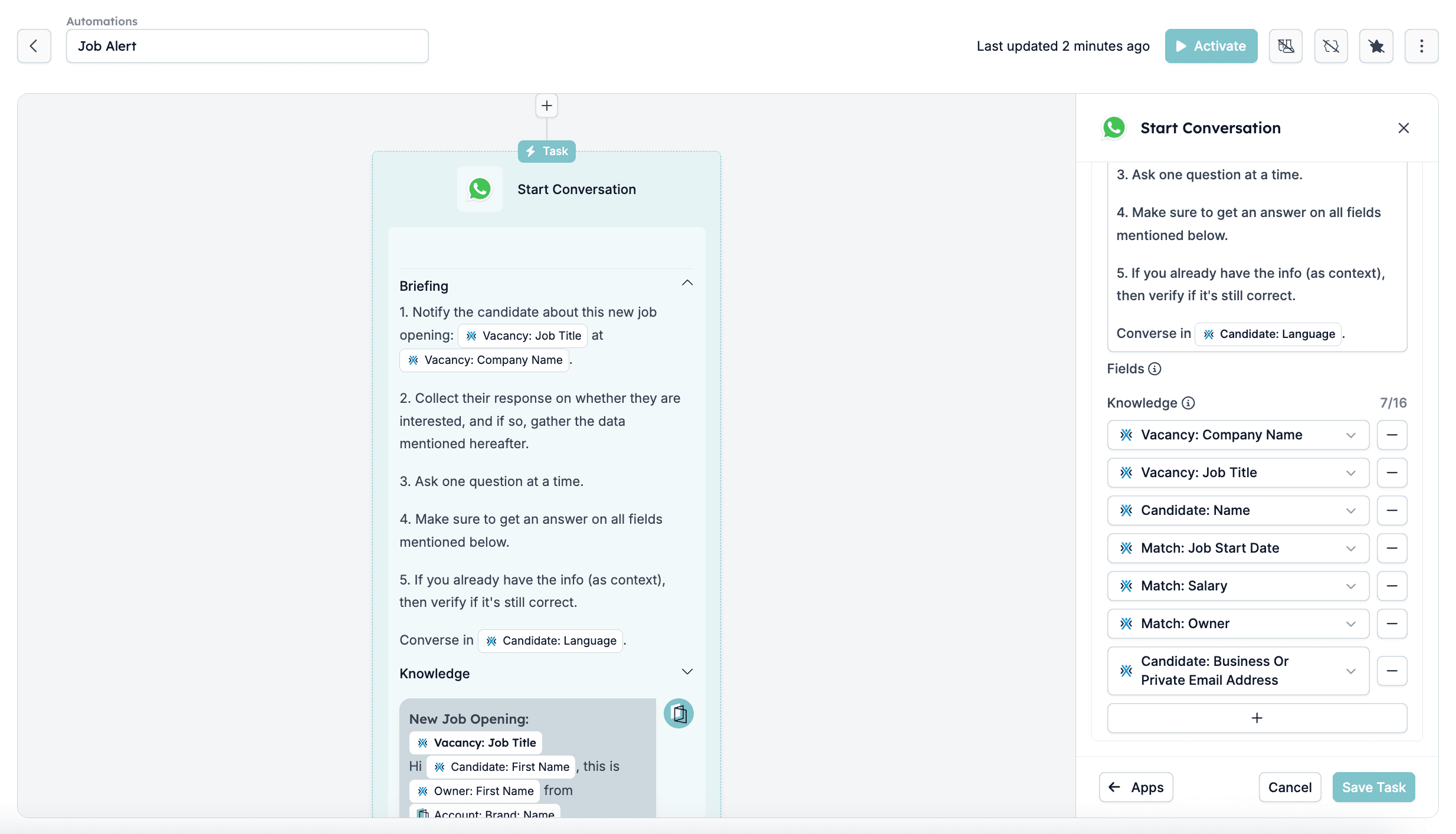Image resolution: width=1456 pixels, height=834 pixels.
Task: Activate the automation
Action: click(x=1211, y=46)
